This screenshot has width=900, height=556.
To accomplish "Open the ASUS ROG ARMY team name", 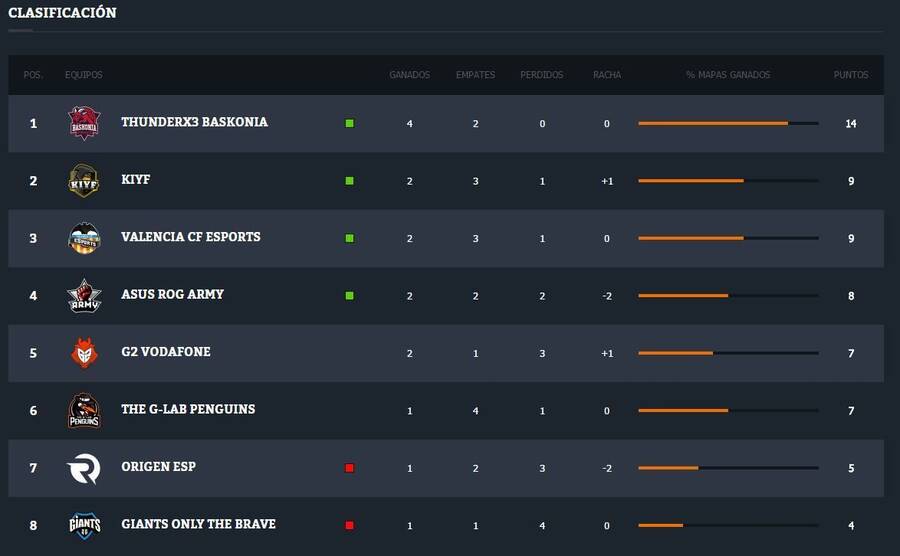I will pyautogui.click(x=172, y=294).
